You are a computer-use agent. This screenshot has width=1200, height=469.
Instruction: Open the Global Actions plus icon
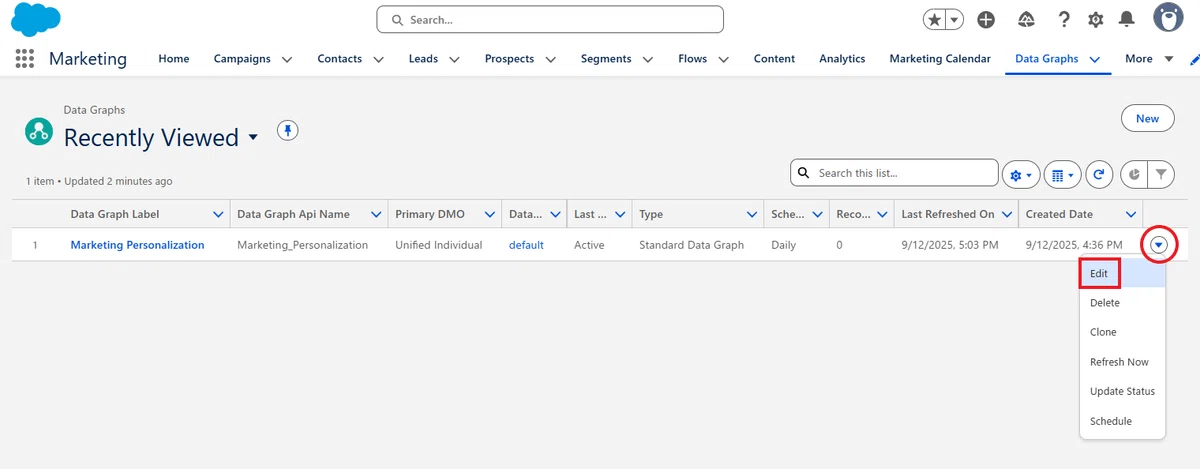pyautogui.click(x=986, y=19)
